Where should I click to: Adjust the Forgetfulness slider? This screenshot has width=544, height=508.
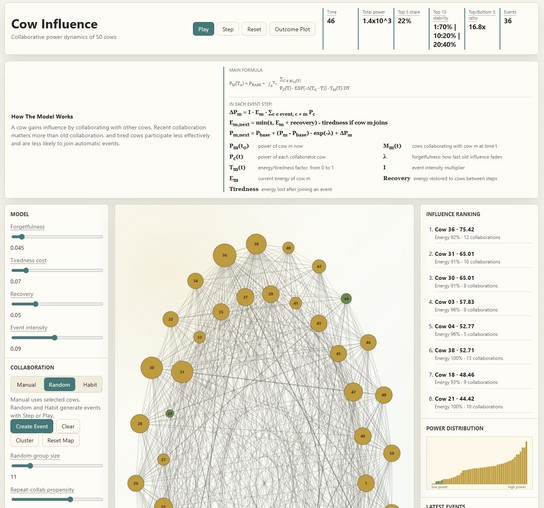point(57,237)
